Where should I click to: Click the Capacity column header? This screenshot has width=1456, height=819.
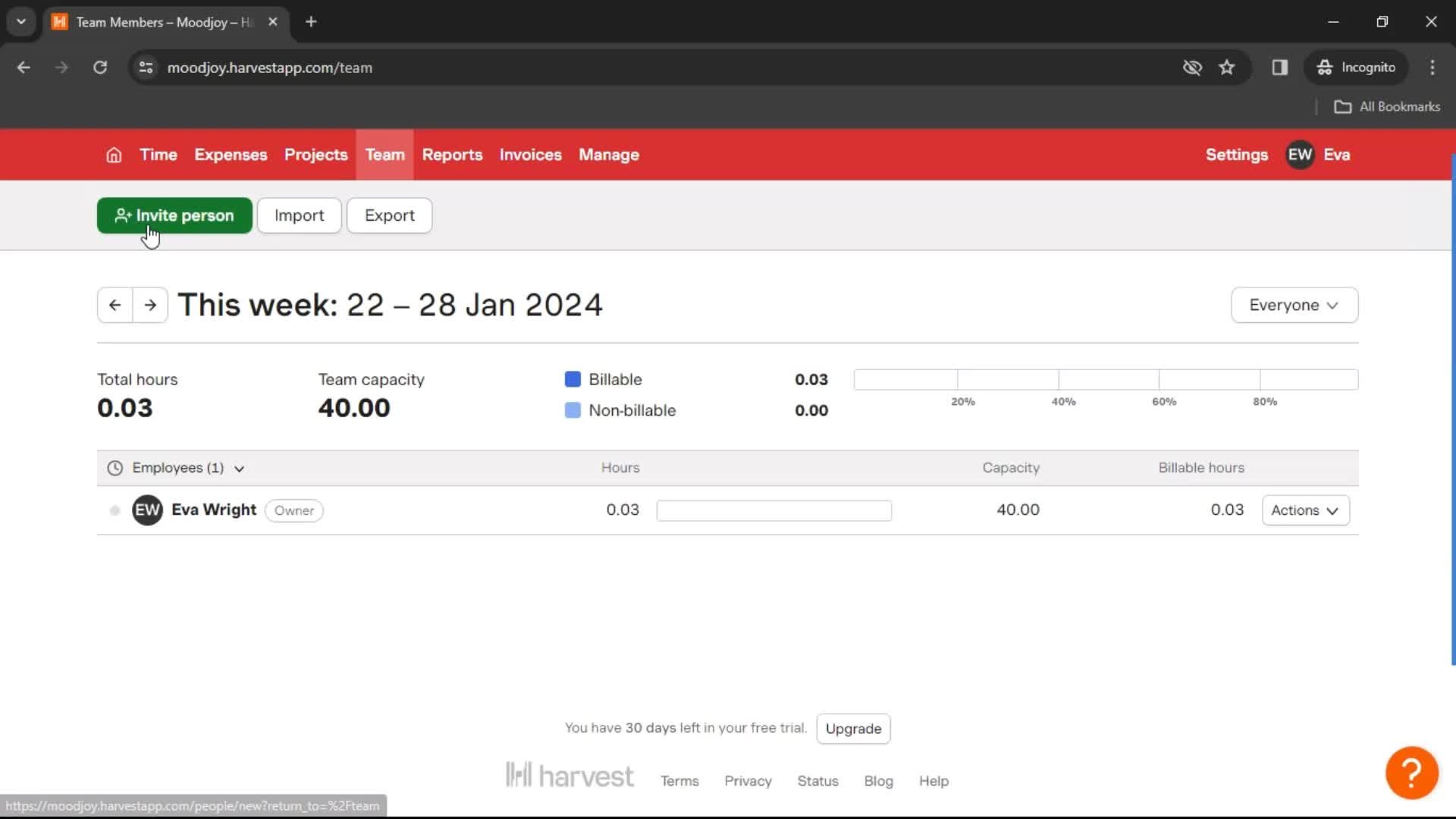pyautogui.click(x=1011, y=468)
